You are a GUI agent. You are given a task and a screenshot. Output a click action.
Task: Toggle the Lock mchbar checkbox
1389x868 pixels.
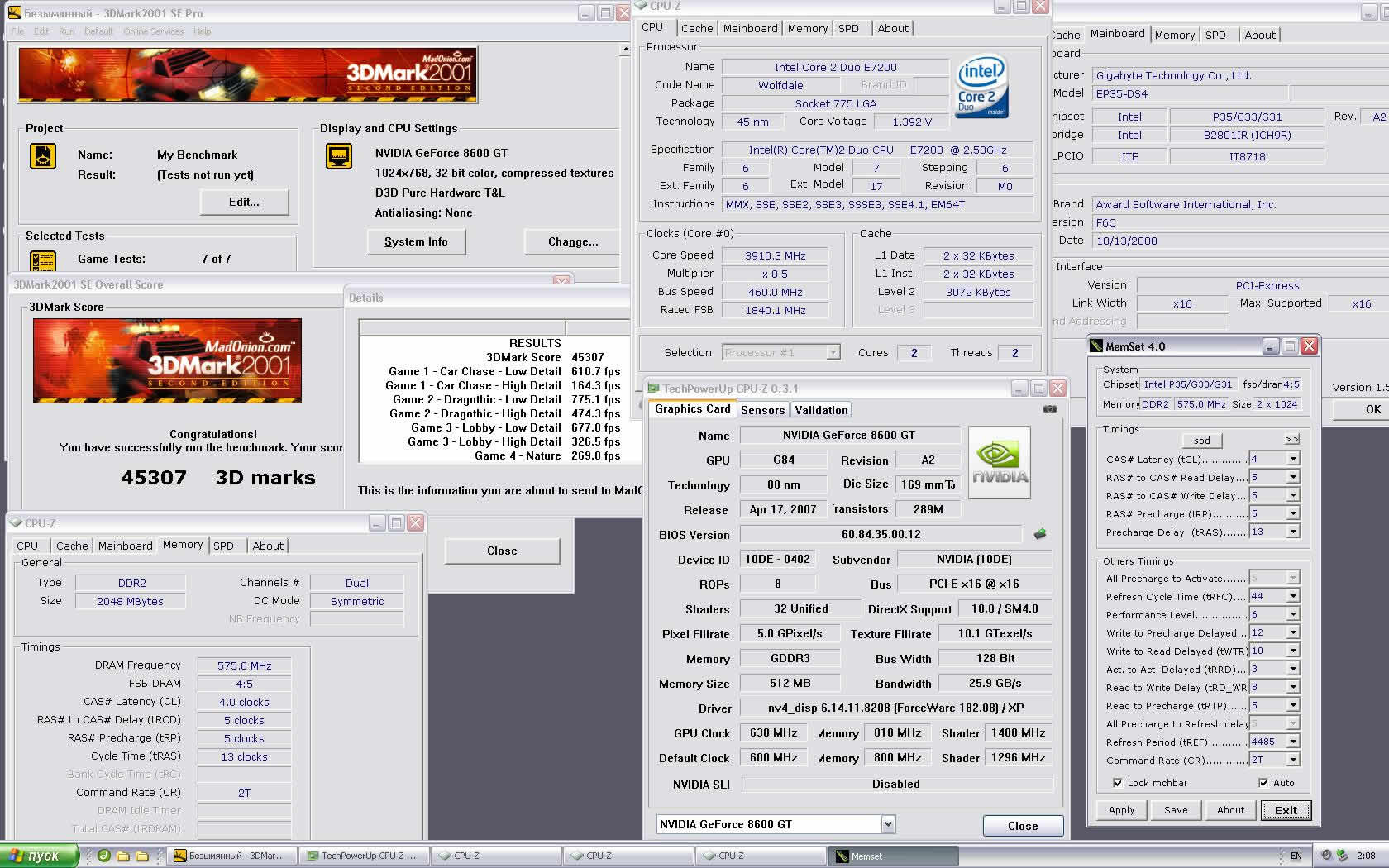(1118, 783)
